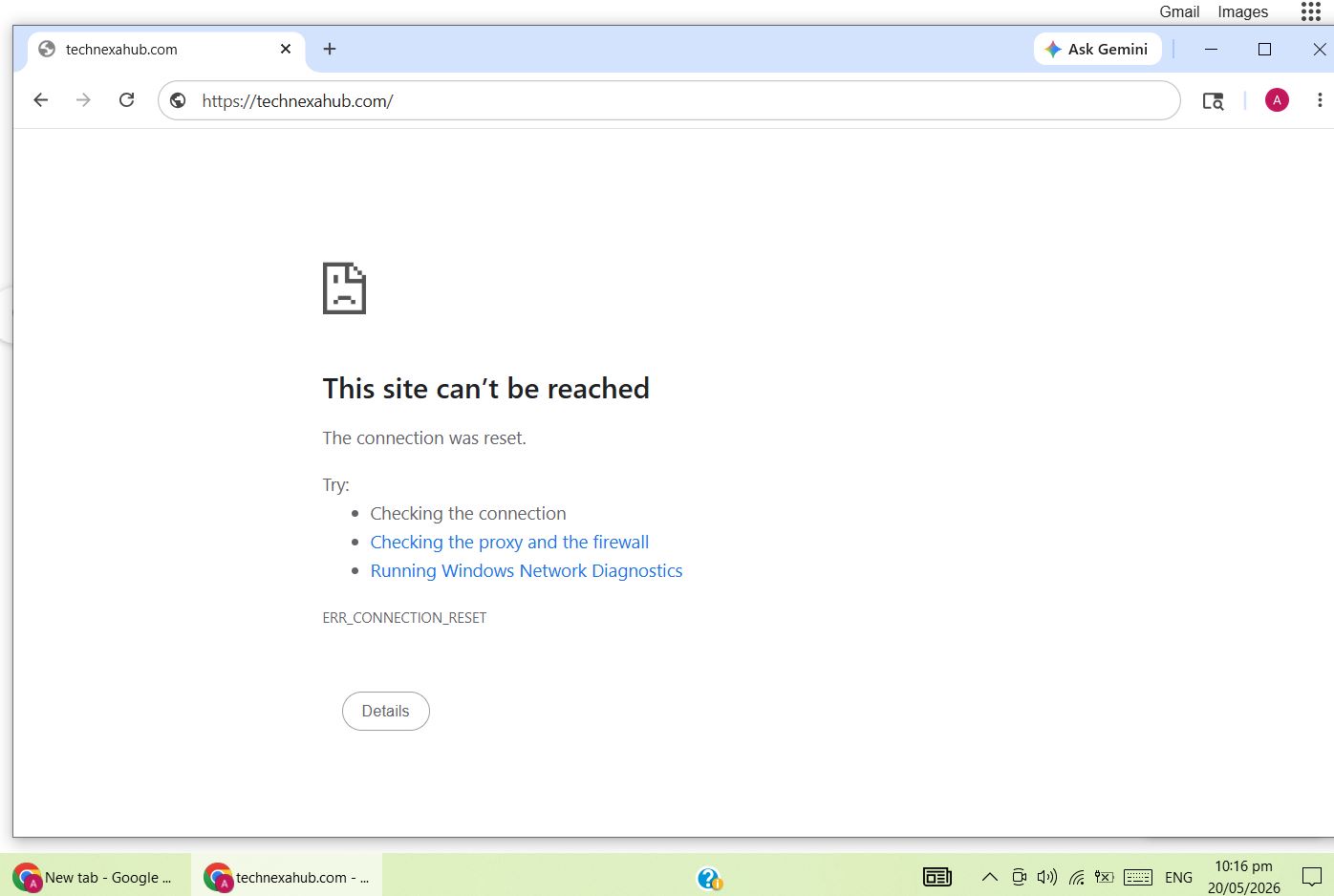This screenshot has height=896, width=1334.
Task: Open the clock showing 10:16 pm
Action: [1243, 877]
